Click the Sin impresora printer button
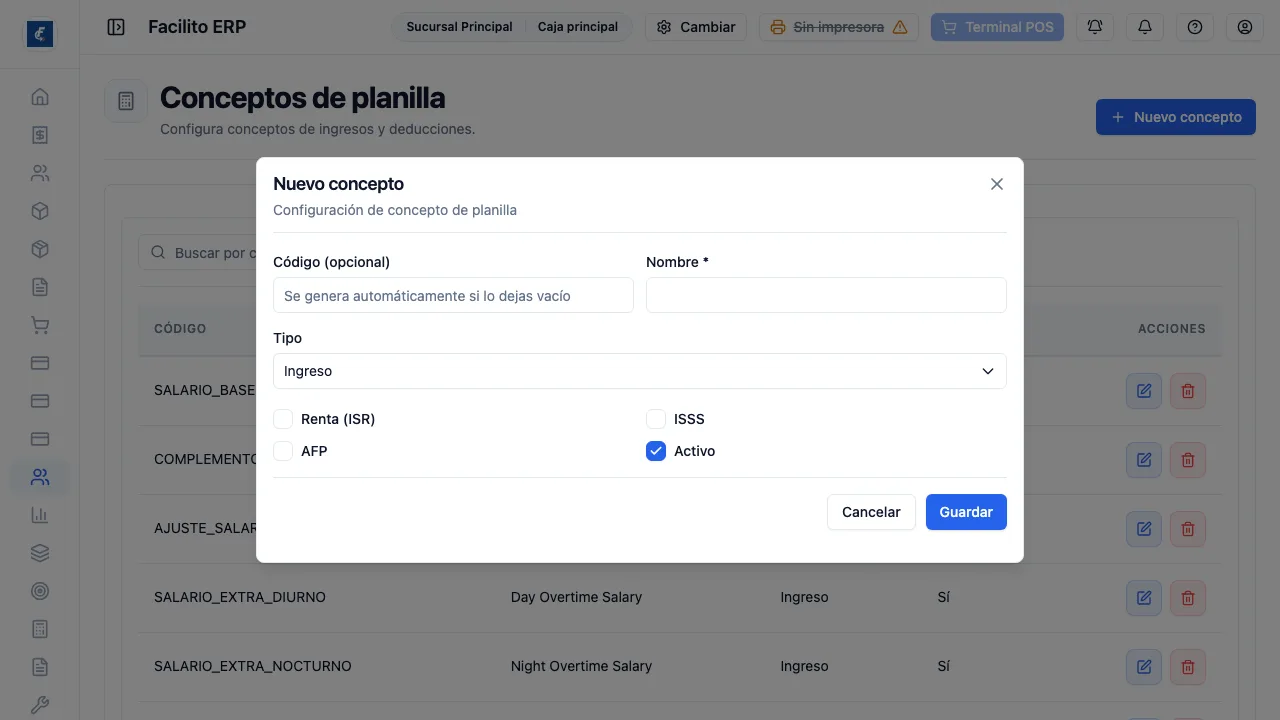 [839, 27]
